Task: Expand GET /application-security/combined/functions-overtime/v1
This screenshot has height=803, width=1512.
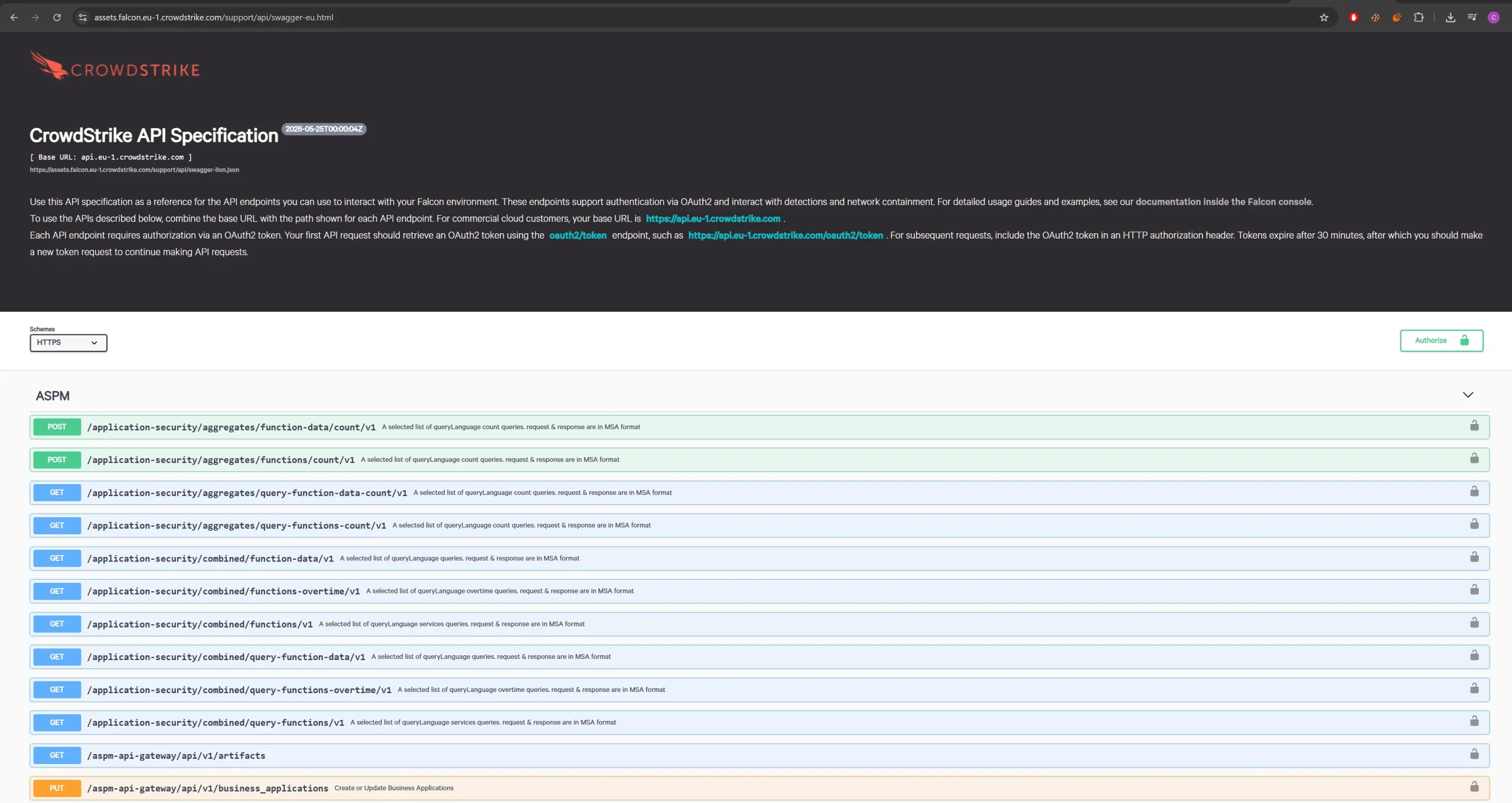Action: pyautogui.click(x=760, y=591)
